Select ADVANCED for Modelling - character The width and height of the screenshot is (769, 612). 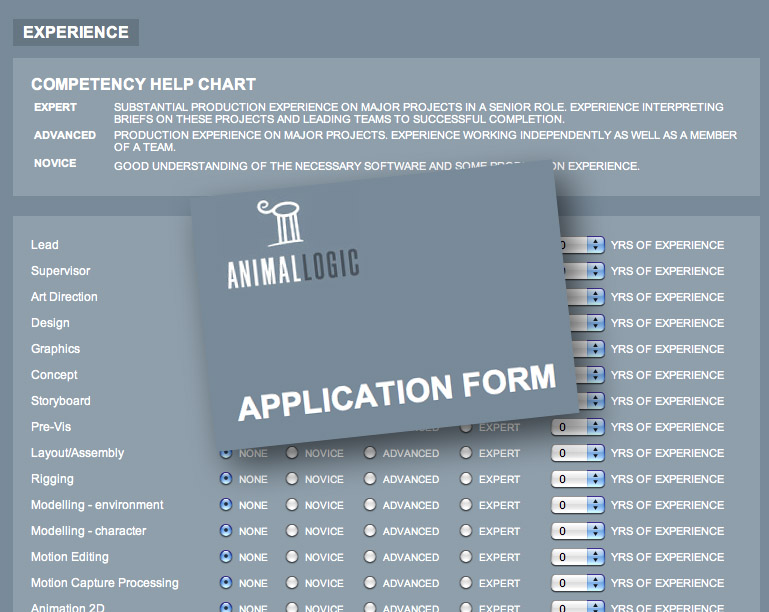point(370,531)
